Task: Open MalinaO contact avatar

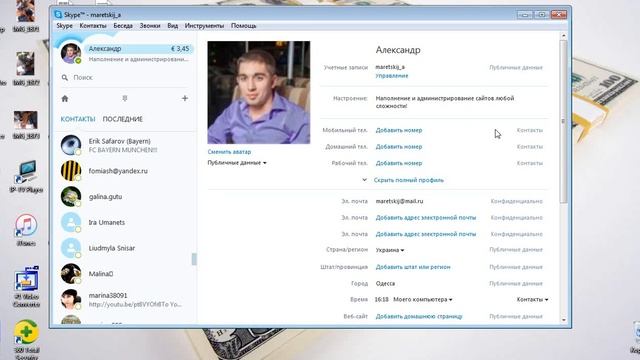Action: click(x=71, y=273)
